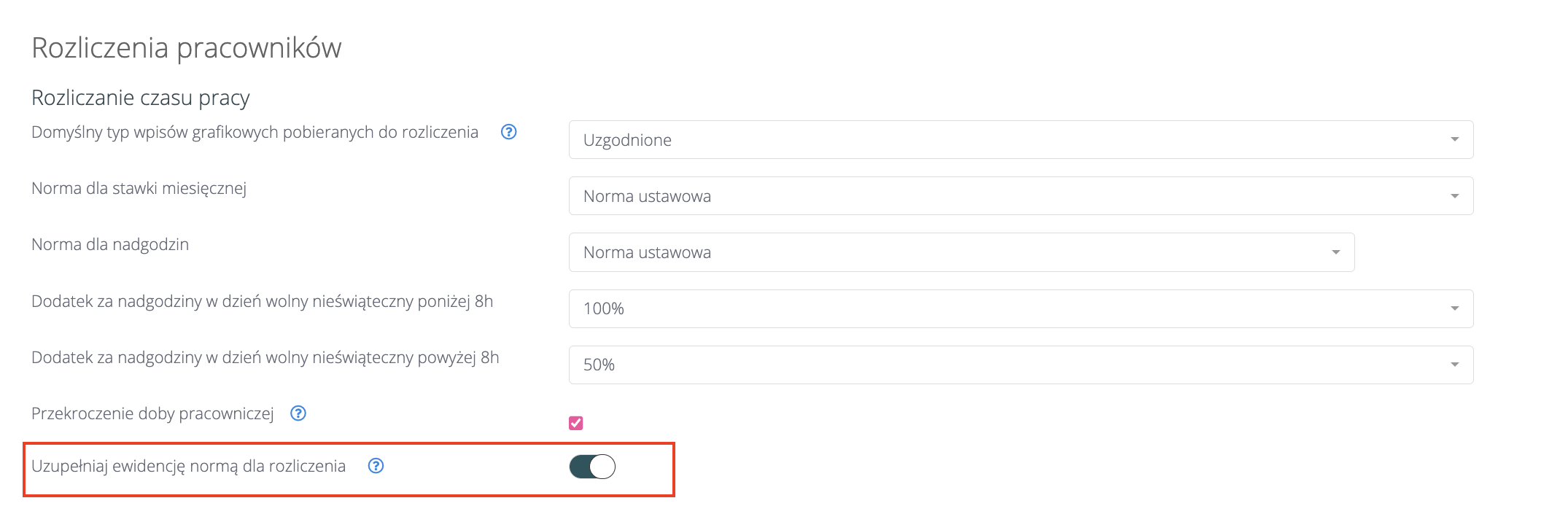The width and height of the screenshot is (1568, 506).
Task: Open the Norma dla nadgodzin combo box
Action: tap(961, 252)
